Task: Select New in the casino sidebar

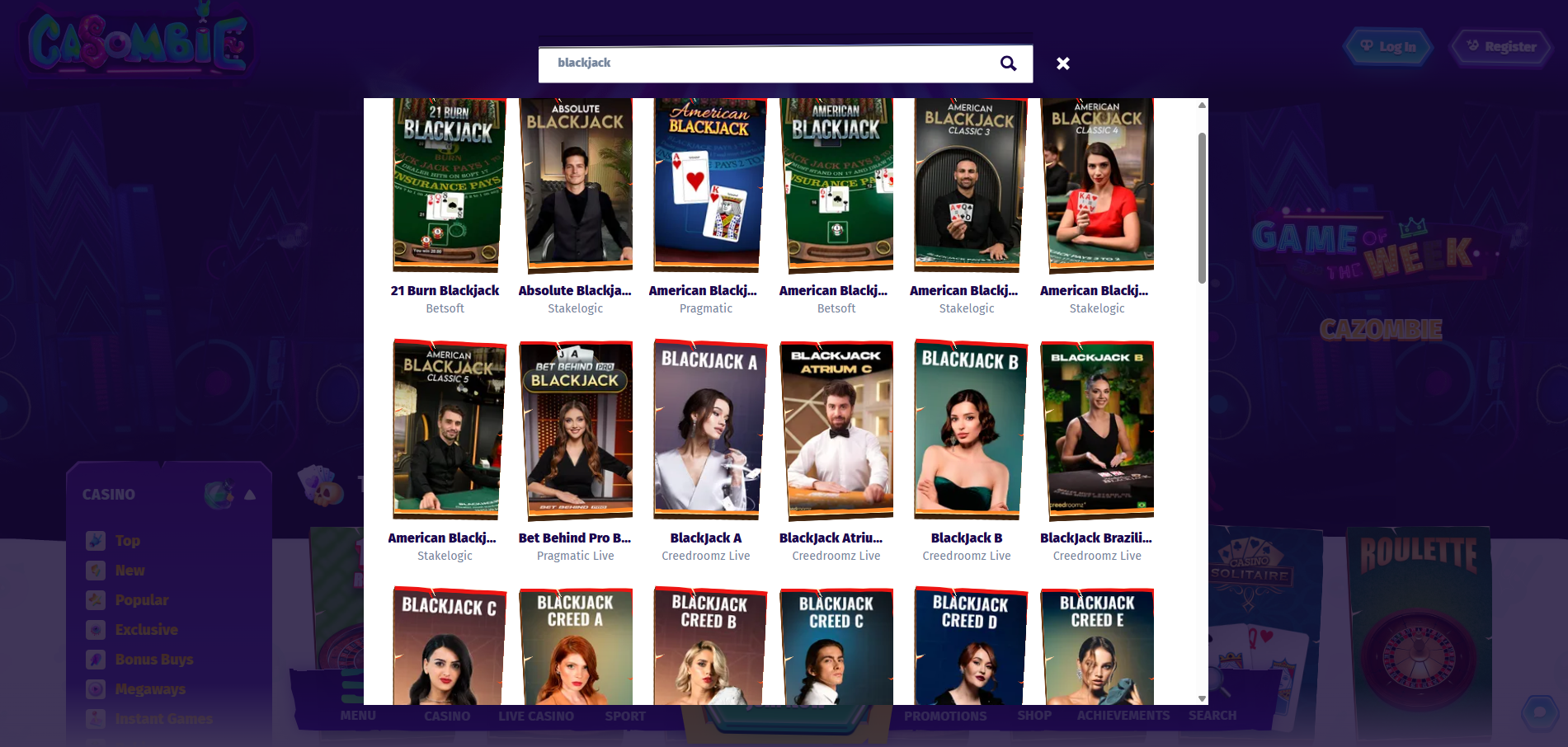Action: pos(129,571)
